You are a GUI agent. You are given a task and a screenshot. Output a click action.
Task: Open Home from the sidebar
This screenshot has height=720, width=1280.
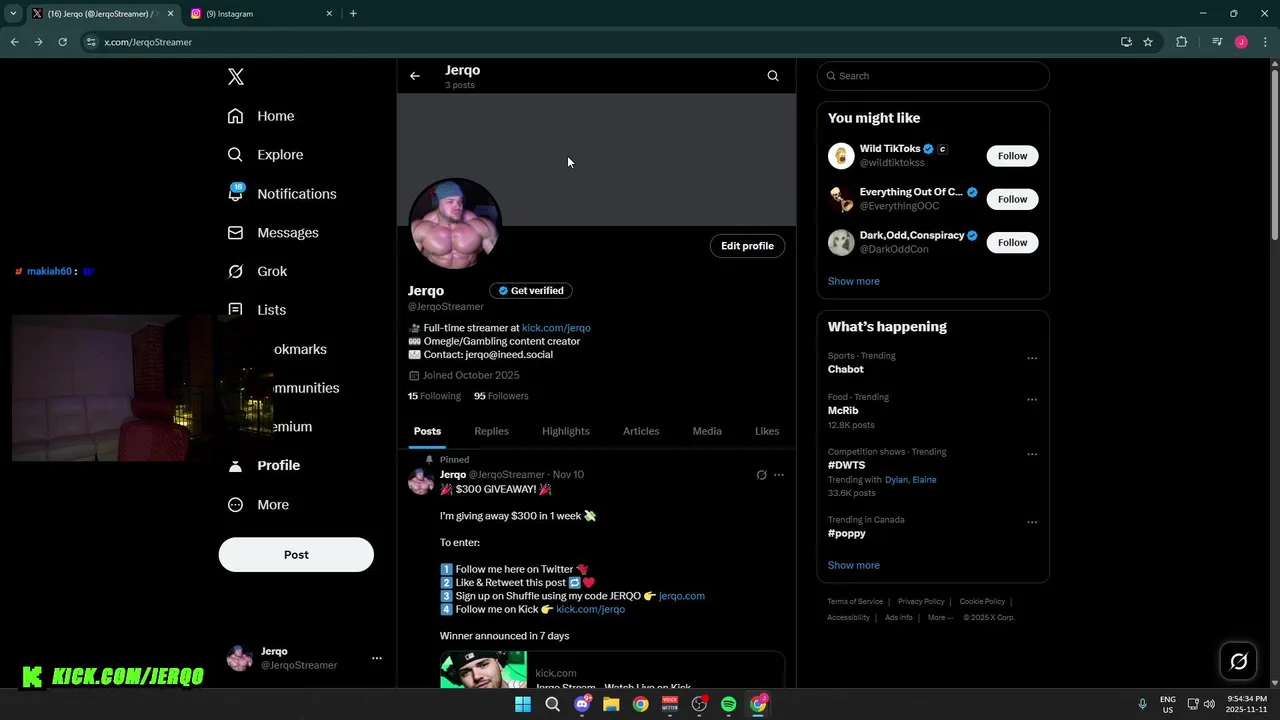(x=261, y=116)
